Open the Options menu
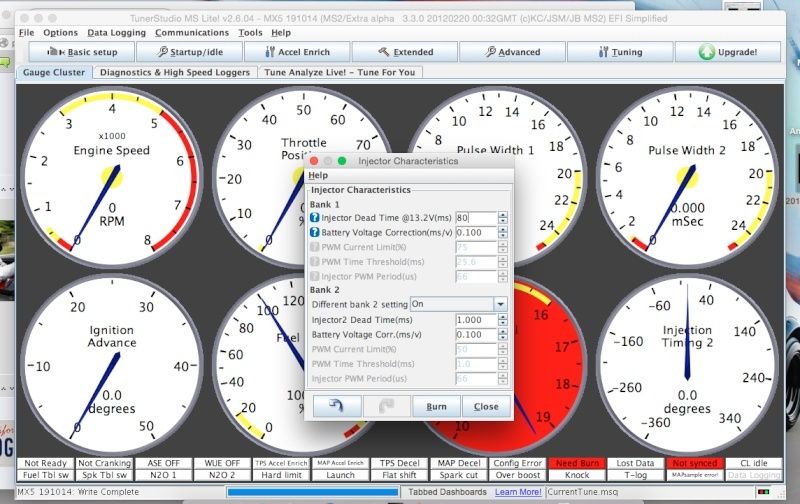 (60, 33)
